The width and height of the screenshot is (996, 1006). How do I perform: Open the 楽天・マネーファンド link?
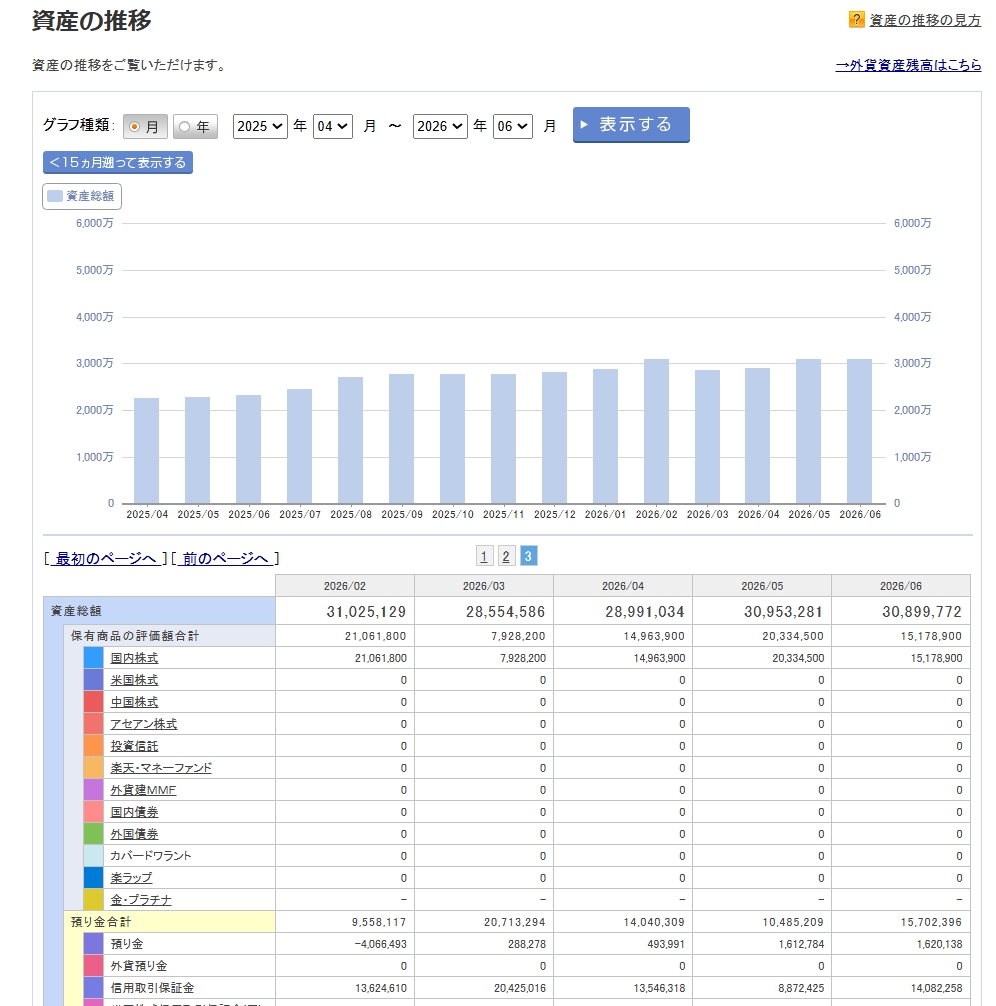(160, 767)
